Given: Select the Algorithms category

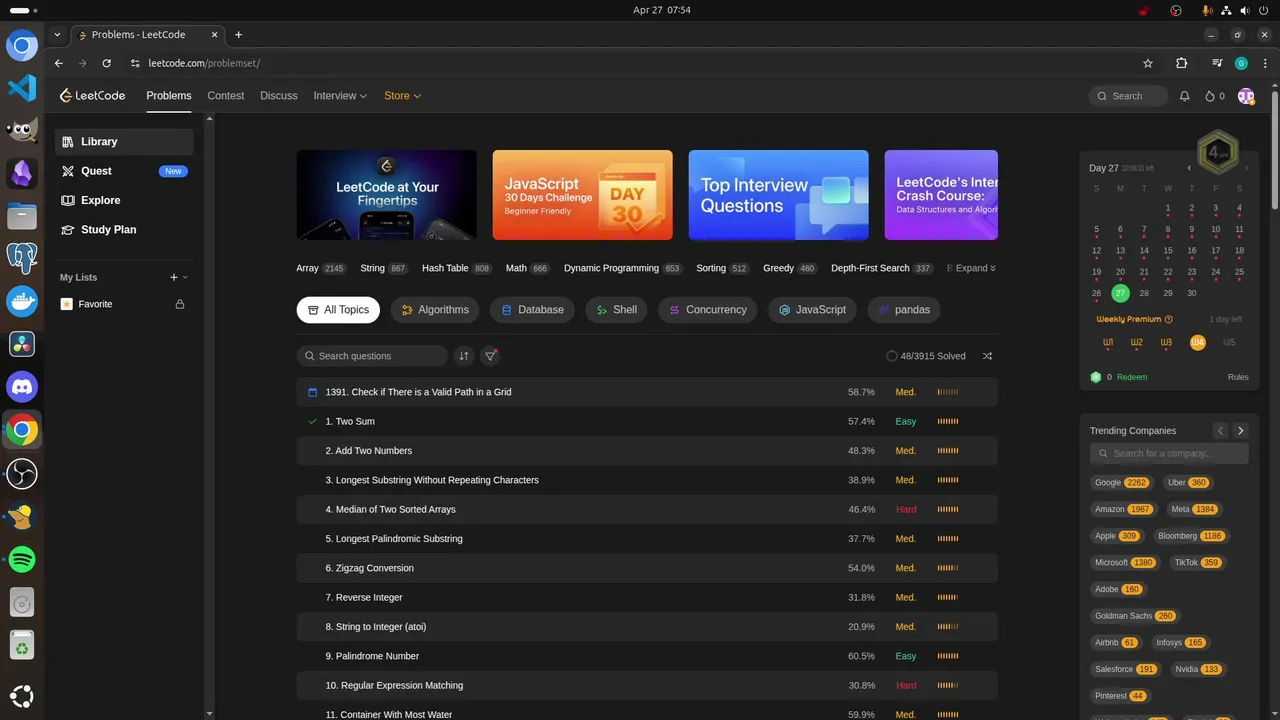Looking at the screenshot, I should point(435,310).
